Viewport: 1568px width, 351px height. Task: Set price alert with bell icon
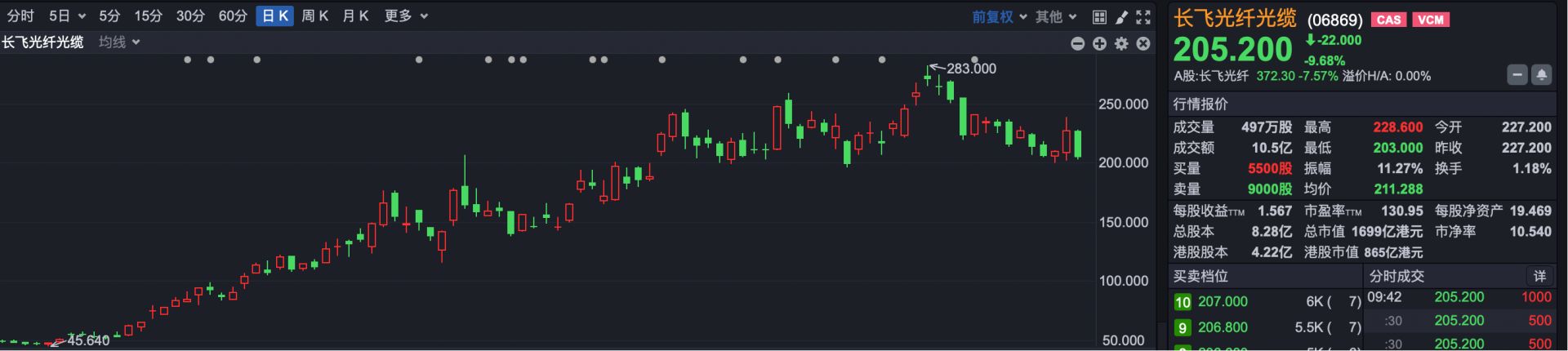tap(1541, 75)
